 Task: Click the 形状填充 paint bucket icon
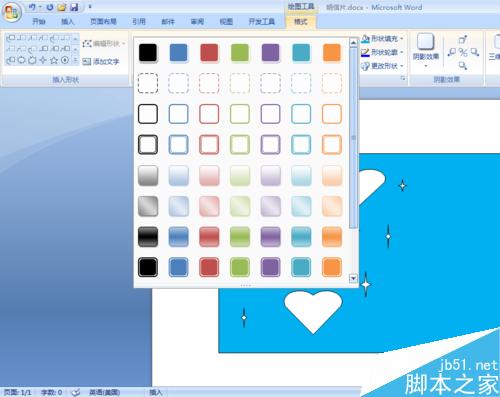[x=366, y=39]
